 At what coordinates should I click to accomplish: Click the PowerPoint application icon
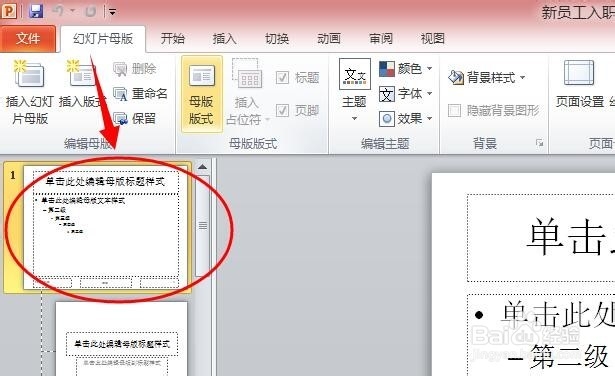click(x=9, y=11)
